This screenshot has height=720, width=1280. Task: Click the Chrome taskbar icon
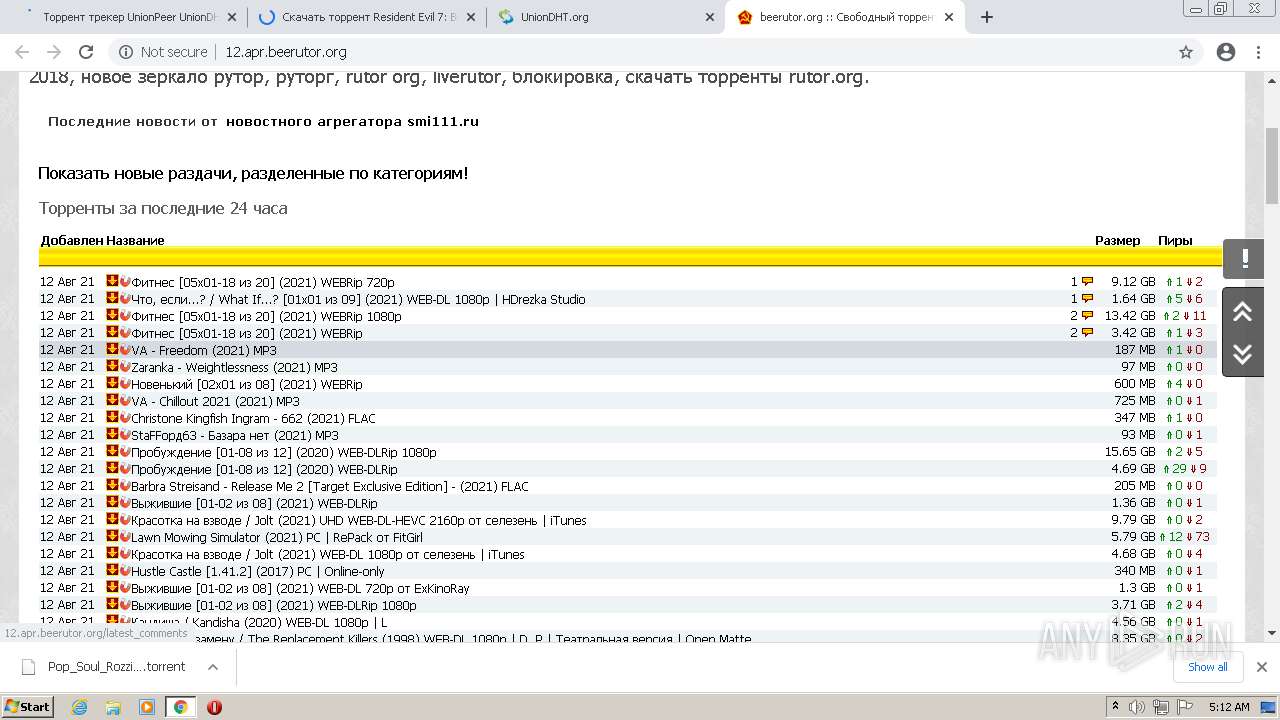[180, 707]
